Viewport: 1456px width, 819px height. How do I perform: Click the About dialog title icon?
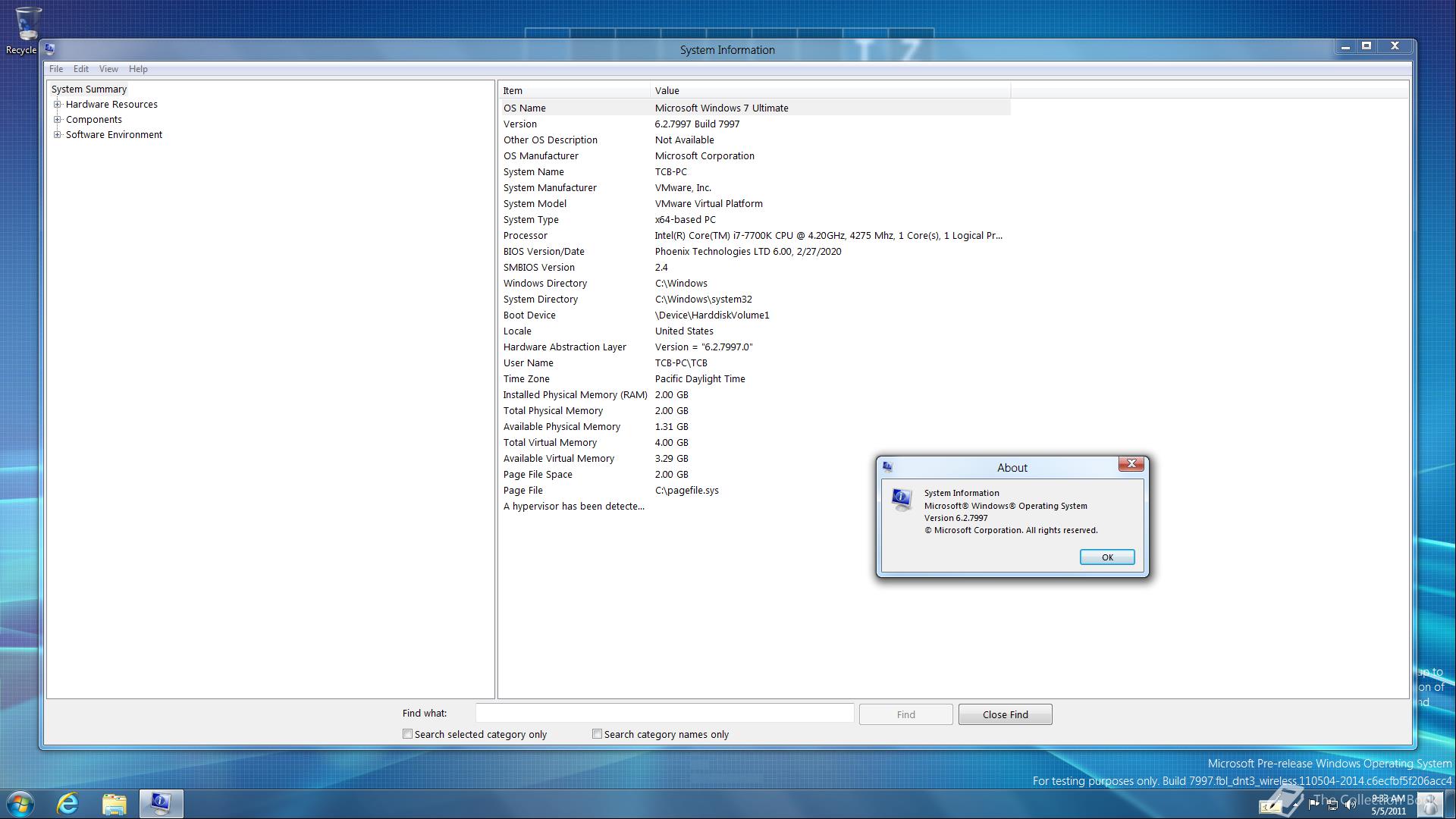tap(888, 467)
